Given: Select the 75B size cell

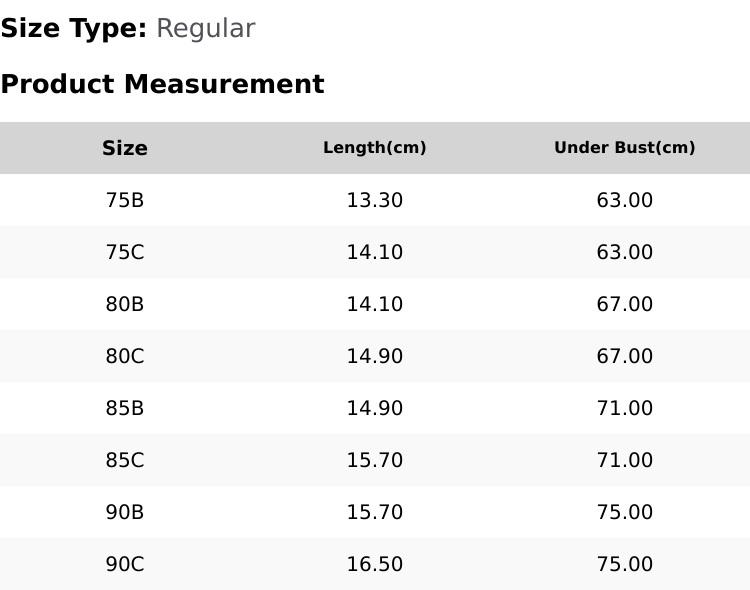Looking at the screenshot, I should pos(125,200).
